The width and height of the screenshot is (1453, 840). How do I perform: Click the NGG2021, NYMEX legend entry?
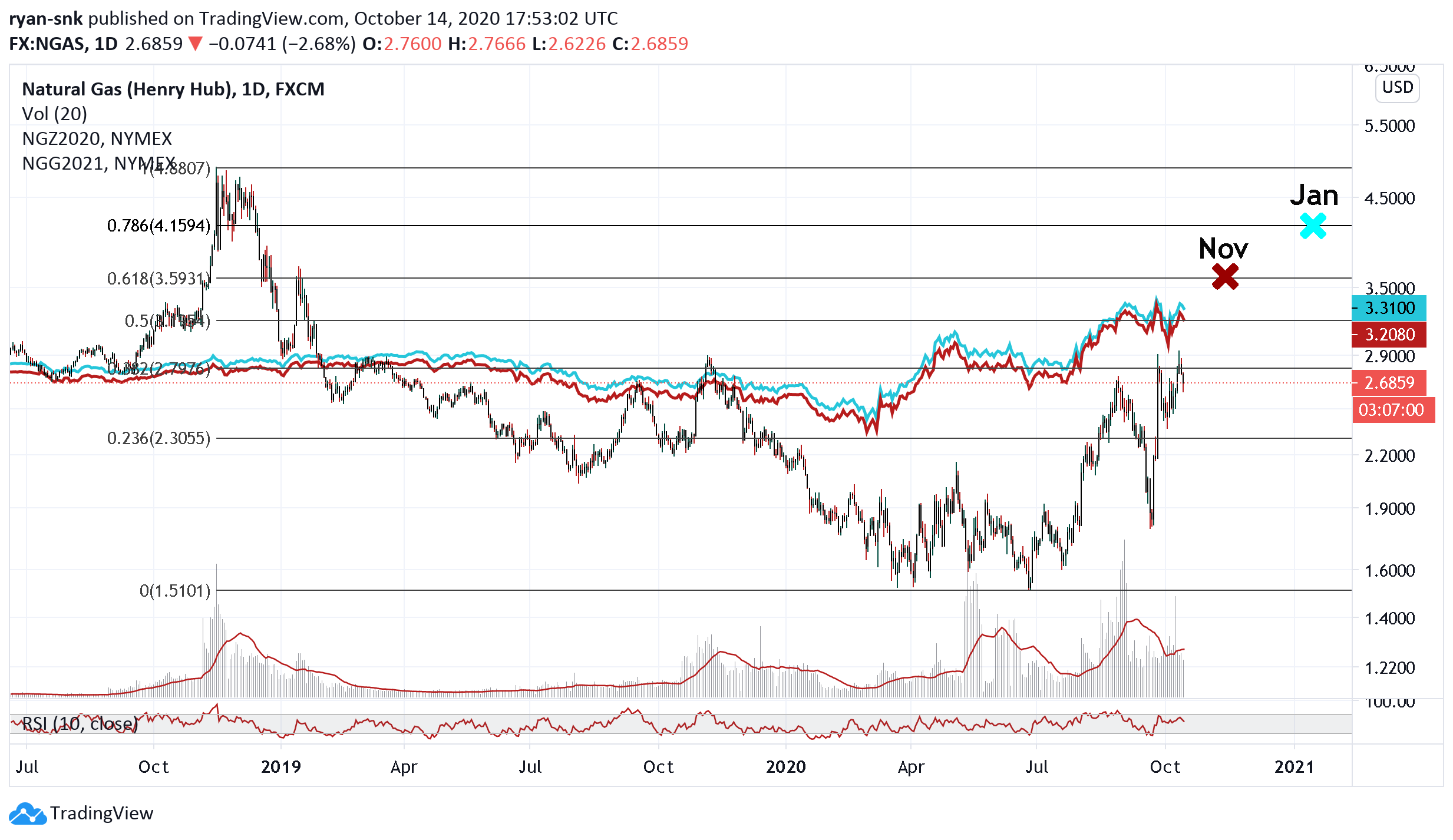click(x=98, y=163)
